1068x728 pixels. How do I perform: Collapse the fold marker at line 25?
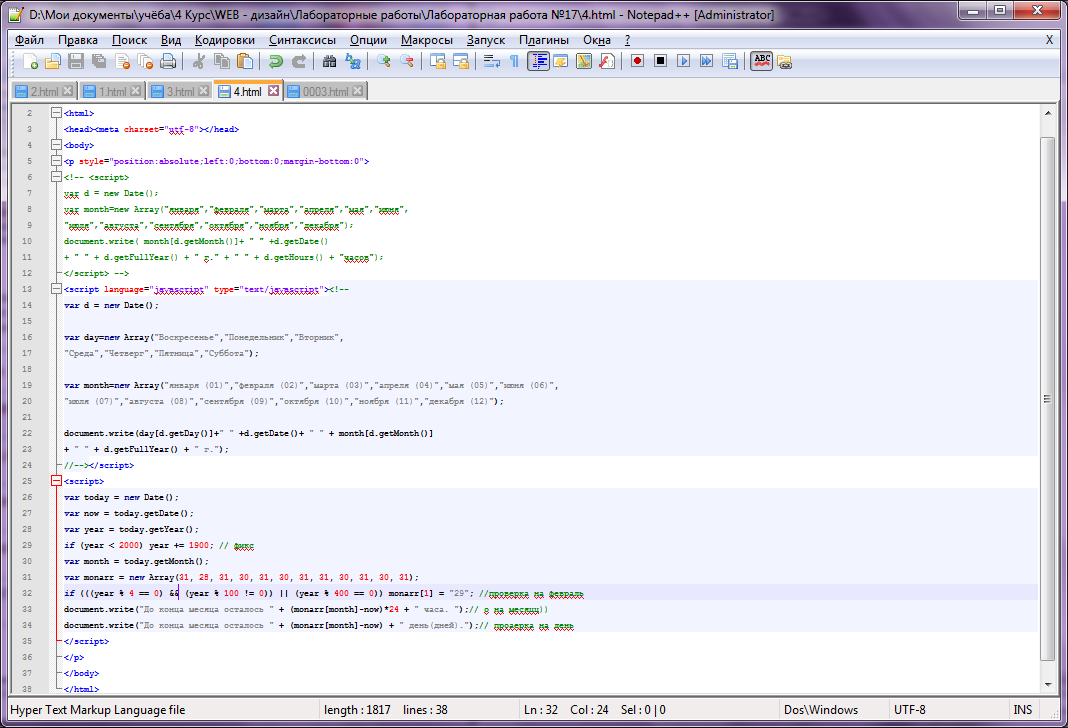pyautogui.click(x=56, y=481)
